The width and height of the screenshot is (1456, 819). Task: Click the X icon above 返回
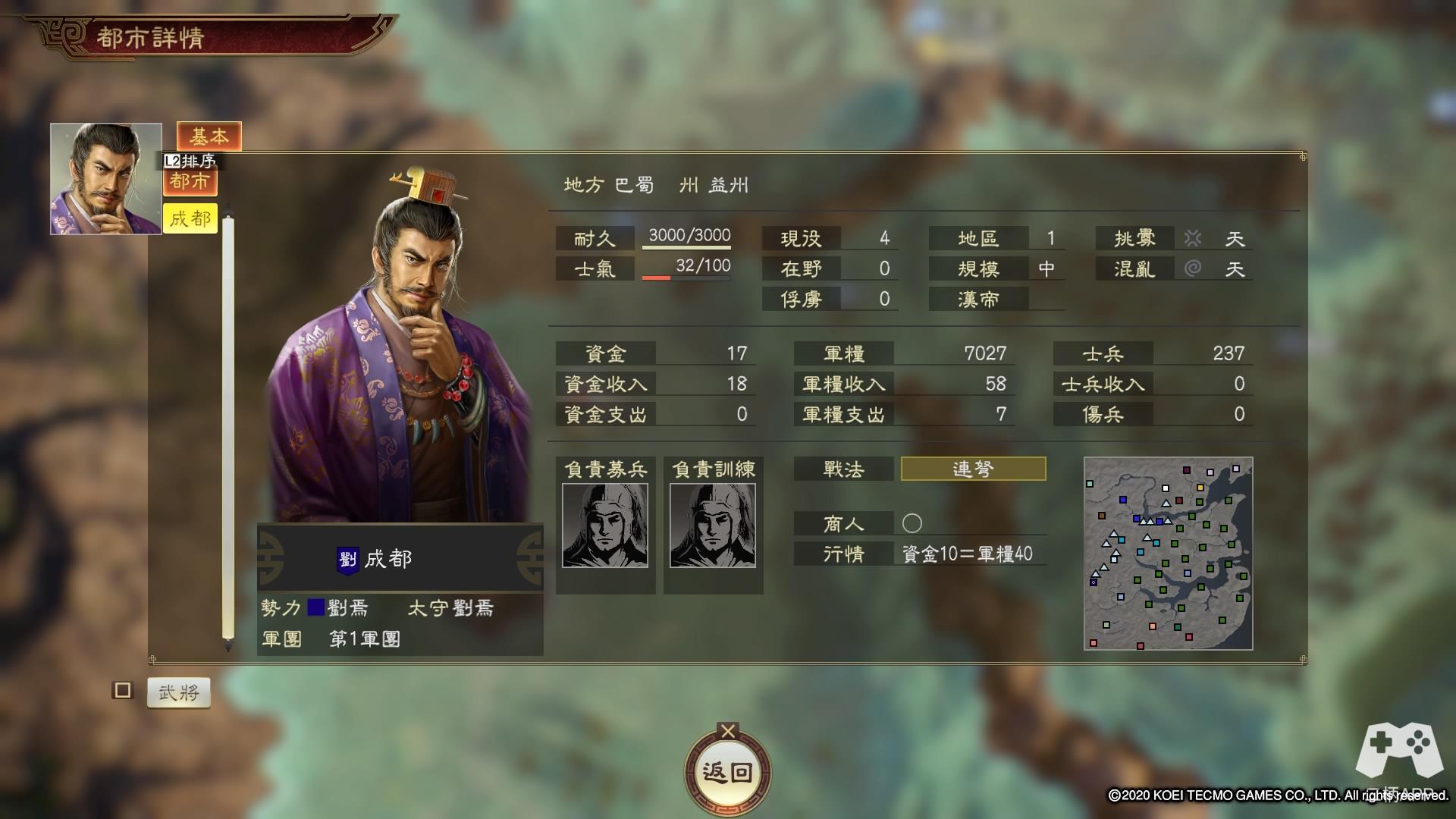[x=728, y=731]
